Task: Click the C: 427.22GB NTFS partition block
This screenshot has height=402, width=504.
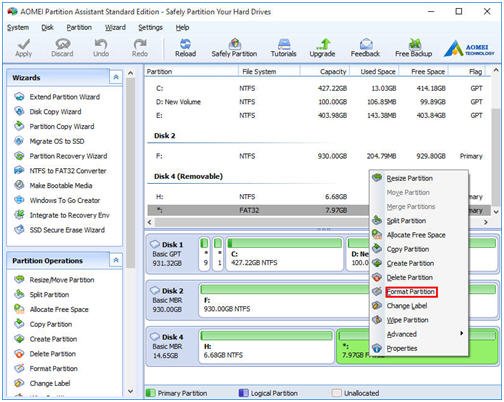Action: click(x=284, y=254)
